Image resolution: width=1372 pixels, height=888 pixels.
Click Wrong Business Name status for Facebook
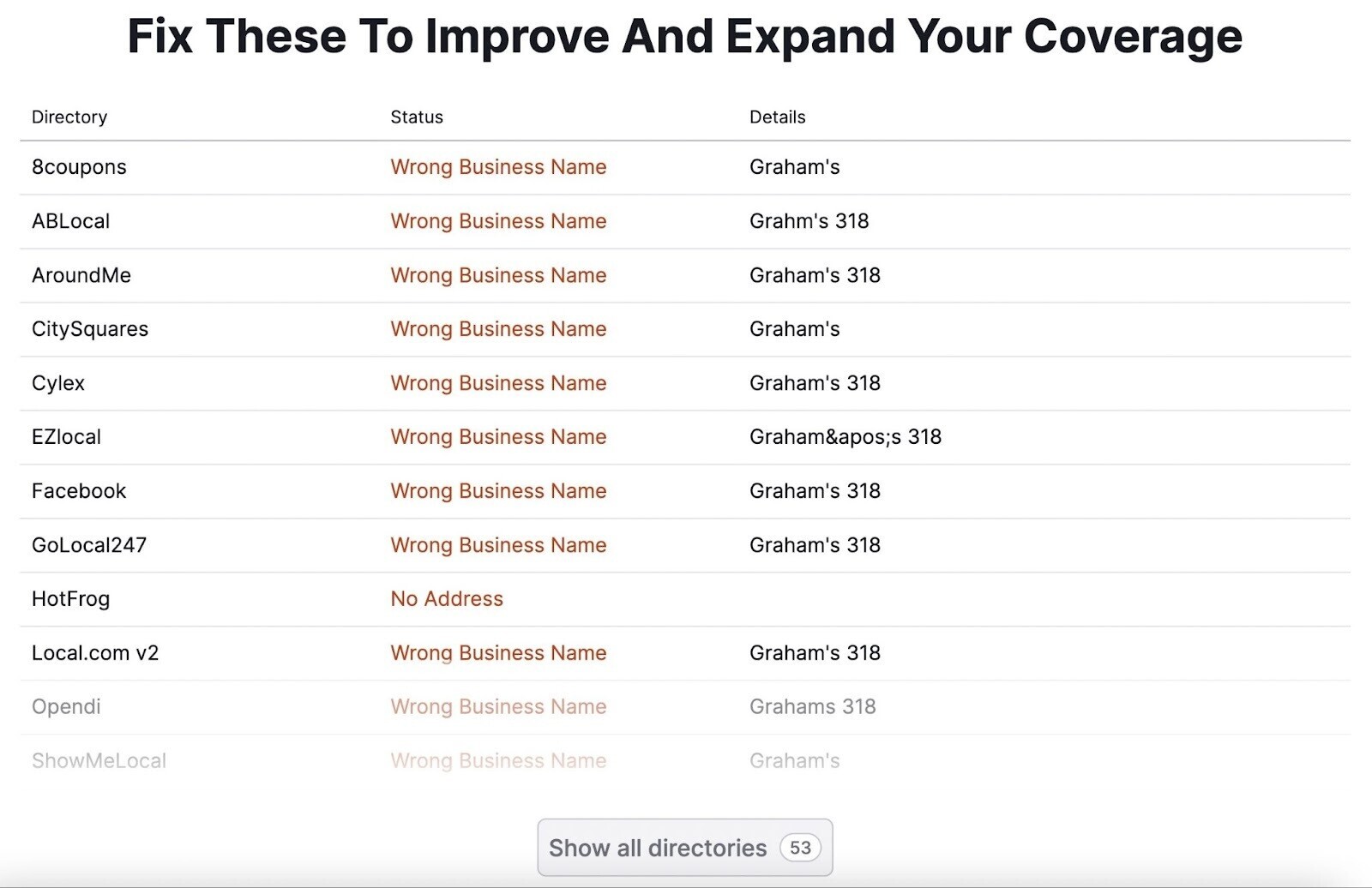(498, 491)
